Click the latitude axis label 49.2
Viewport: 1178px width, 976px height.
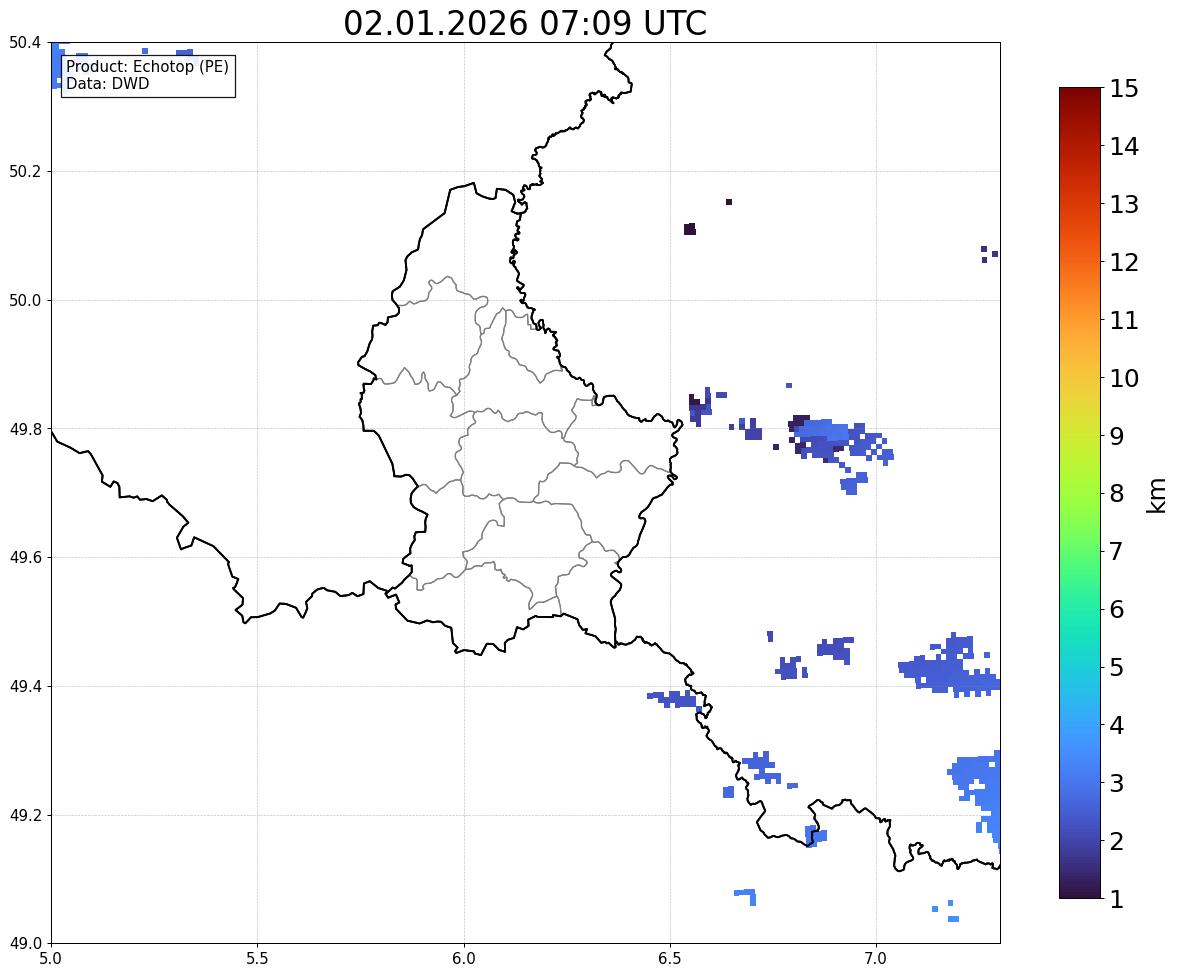25,815
